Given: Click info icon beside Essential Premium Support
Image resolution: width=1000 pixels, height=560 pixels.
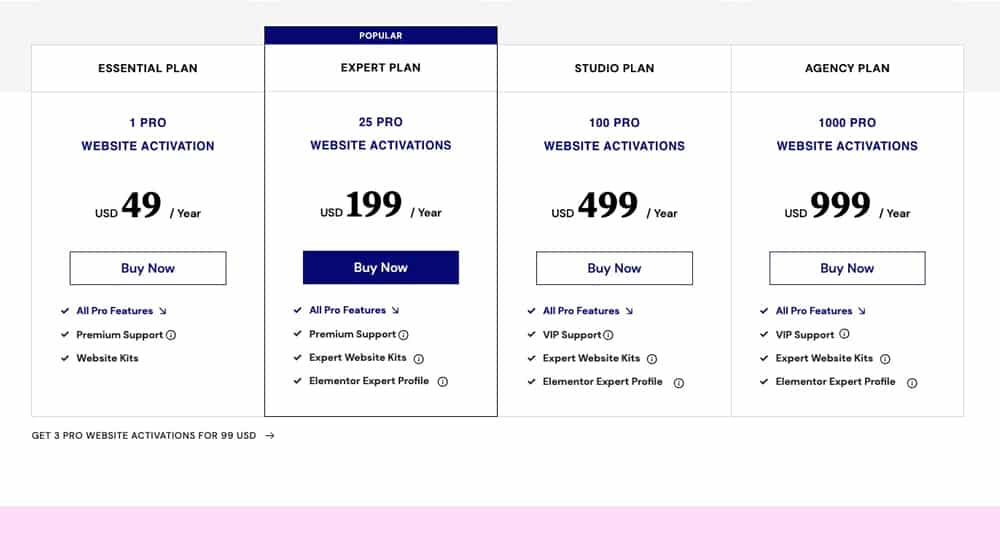Looking at the screenshot, I should pos(171,335).
